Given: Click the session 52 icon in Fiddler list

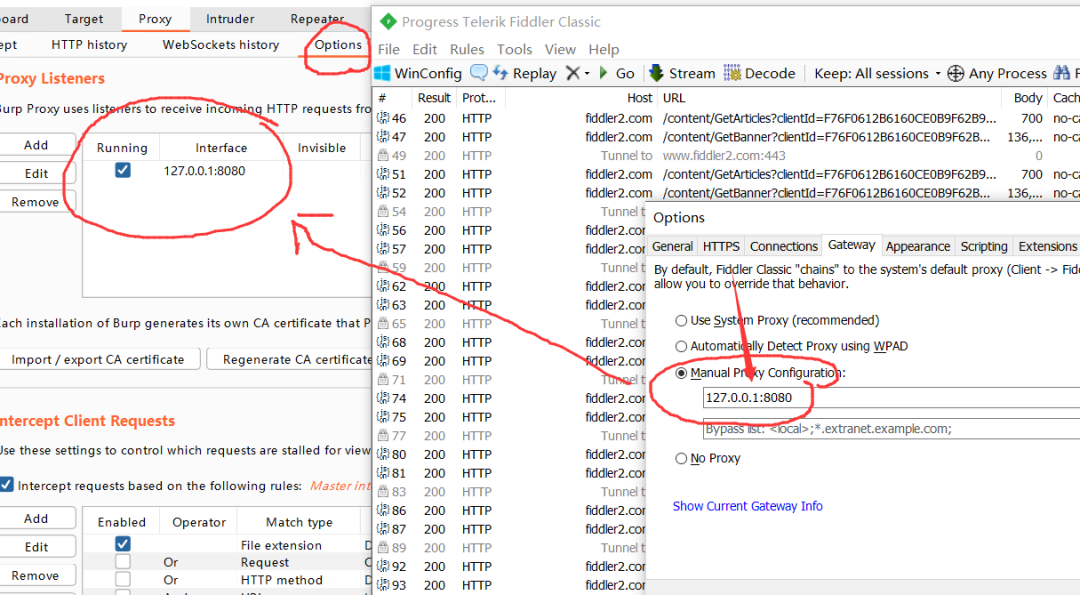Looking at the screenshot, I should point(383,193).
